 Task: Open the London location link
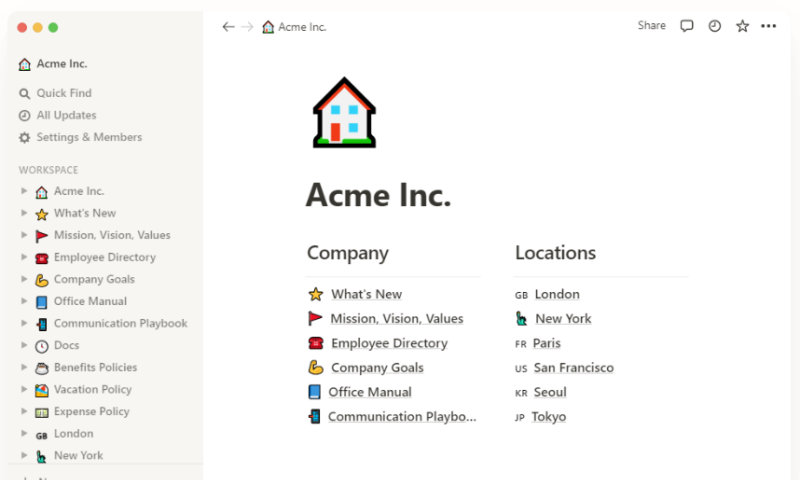(557, 294)
